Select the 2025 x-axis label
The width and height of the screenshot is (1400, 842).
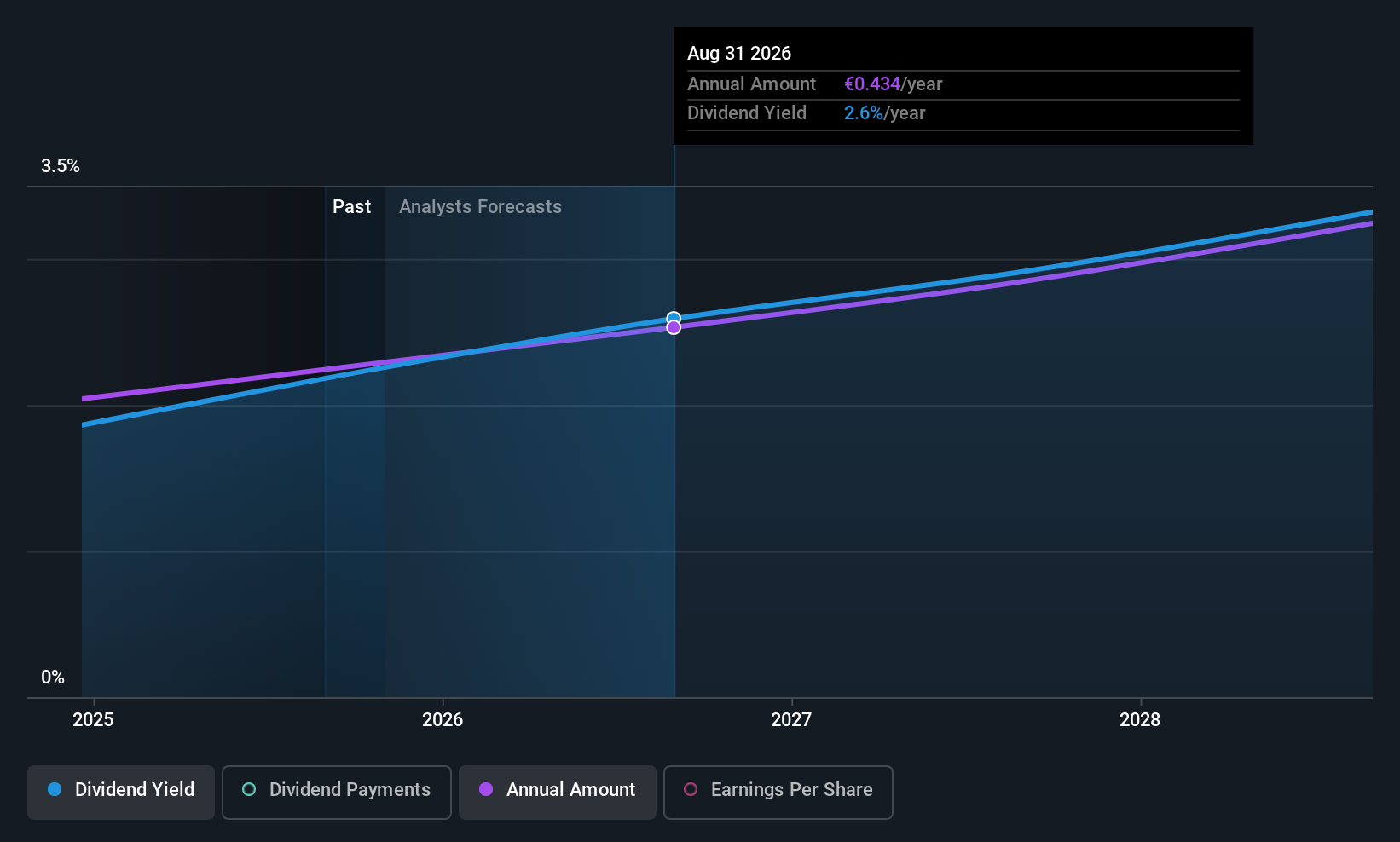[93, 720]
